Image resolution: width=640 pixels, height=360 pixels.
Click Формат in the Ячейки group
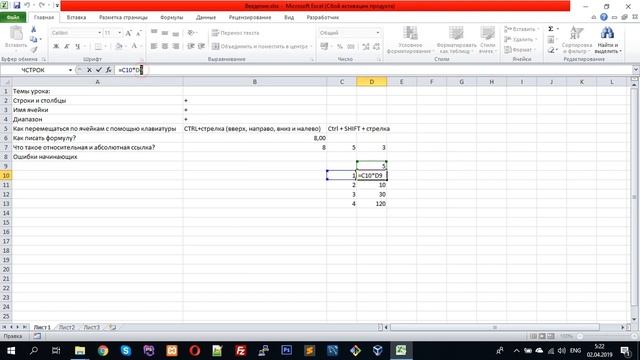[x=519, y=49]
